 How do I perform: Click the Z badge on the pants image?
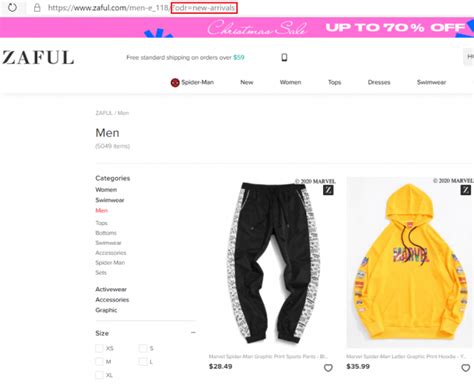328,190
